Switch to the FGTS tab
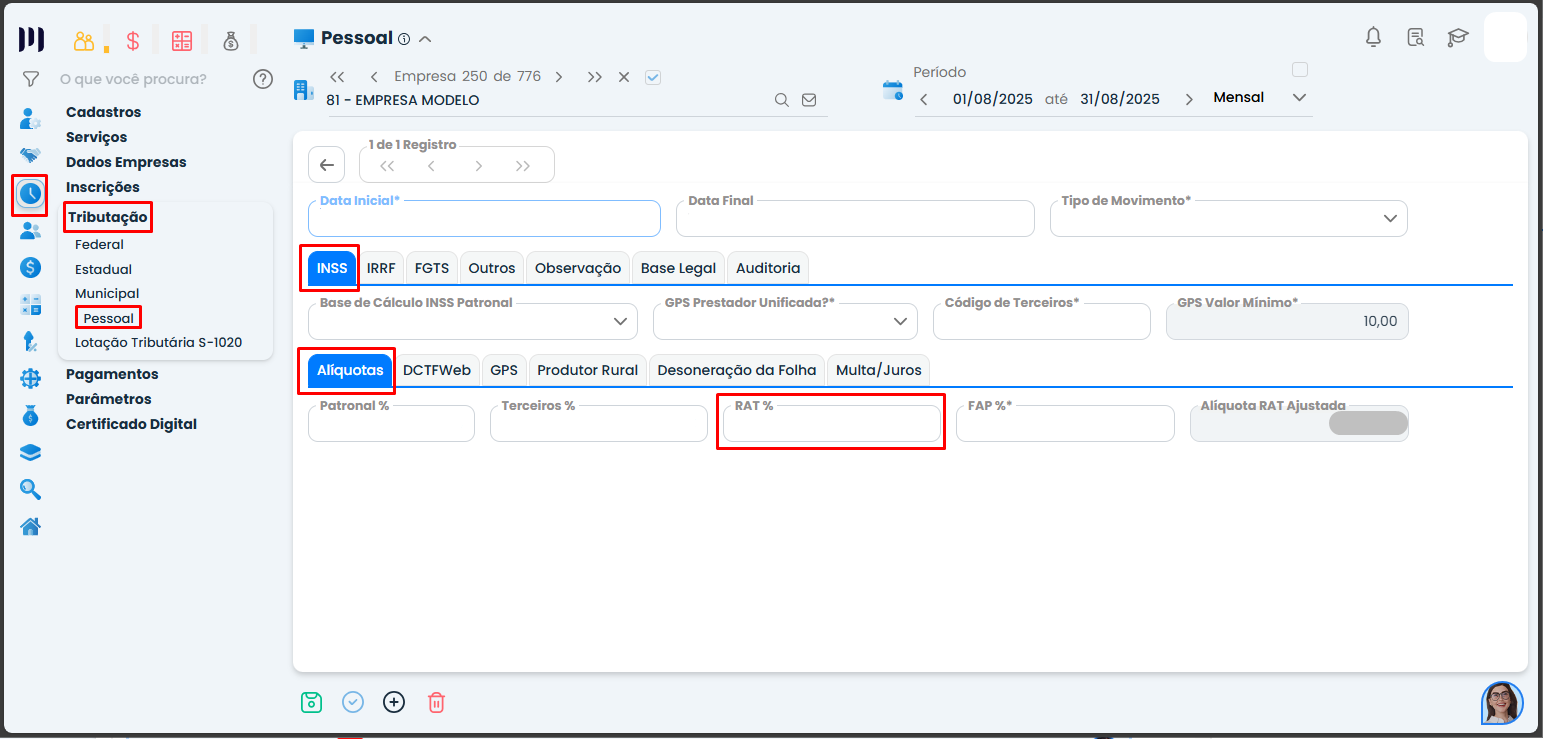This screenshot has width=1543, height=739. (432, 268)
